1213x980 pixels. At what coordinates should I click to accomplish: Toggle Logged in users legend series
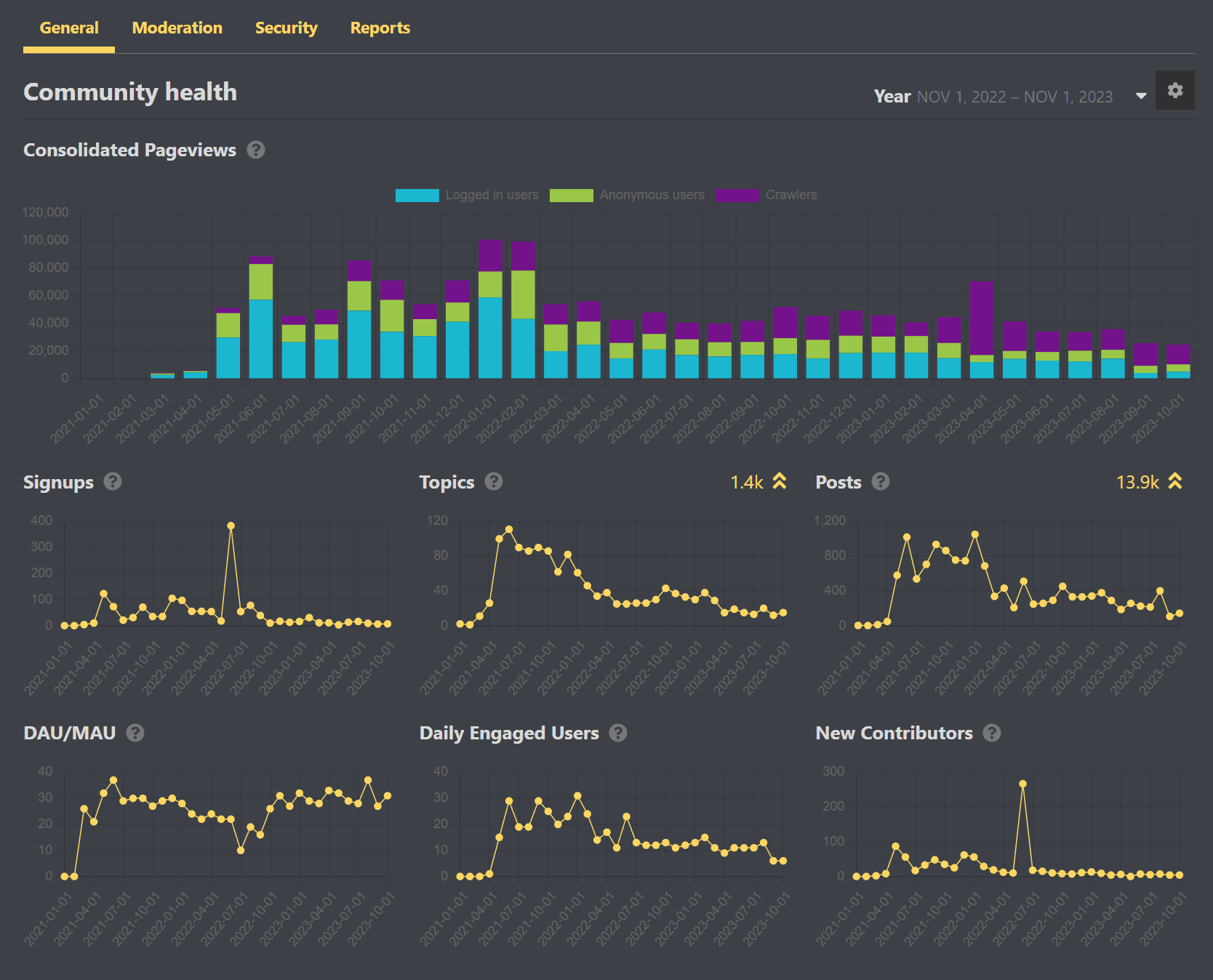[x=492, y=195]
